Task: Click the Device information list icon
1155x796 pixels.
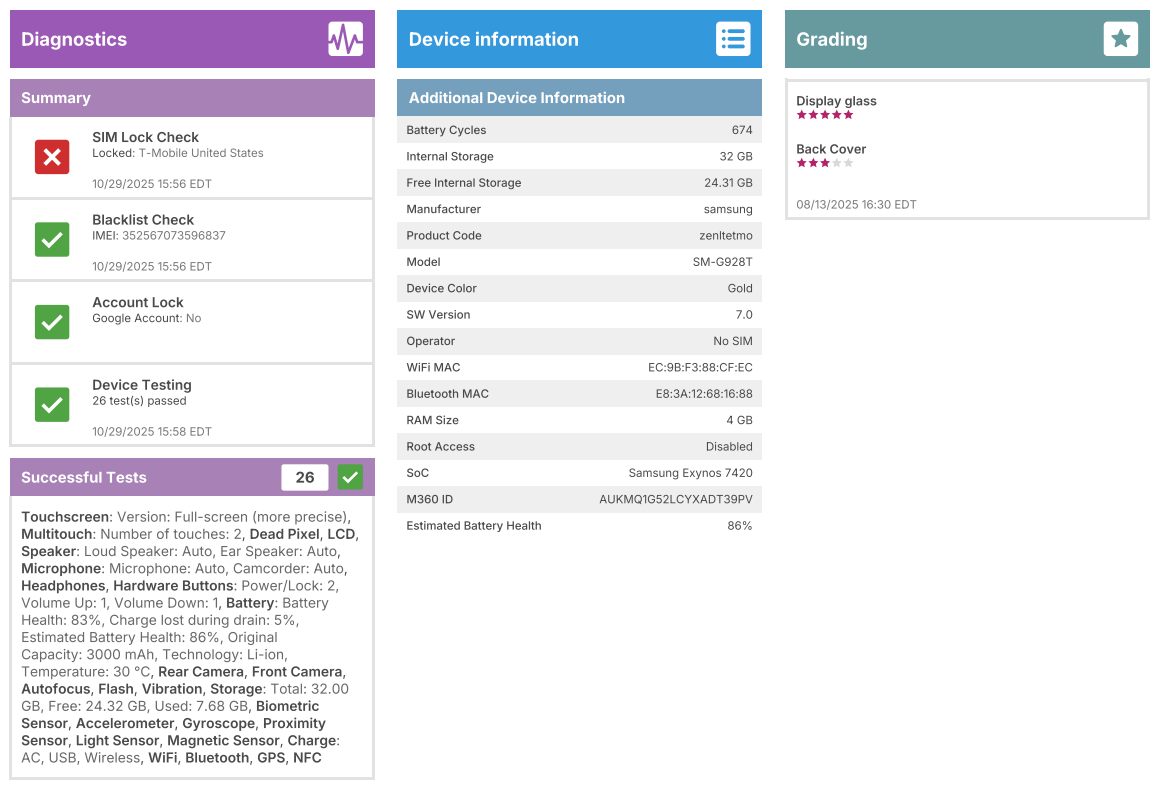Action: point(733,39)
